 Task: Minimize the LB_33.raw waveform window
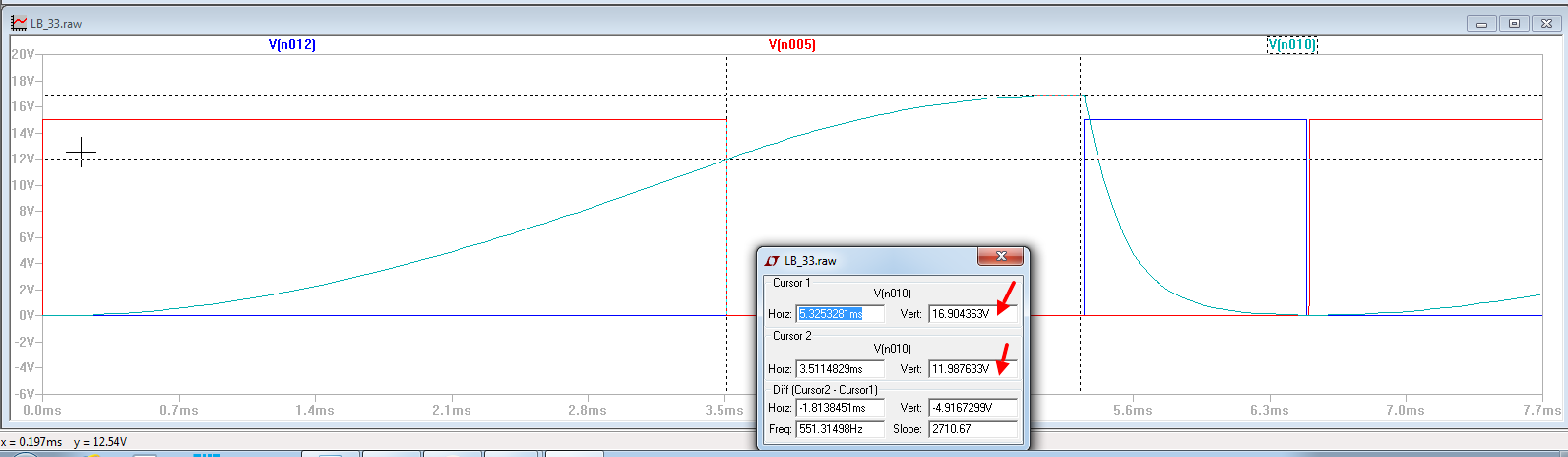(1480, 23)
